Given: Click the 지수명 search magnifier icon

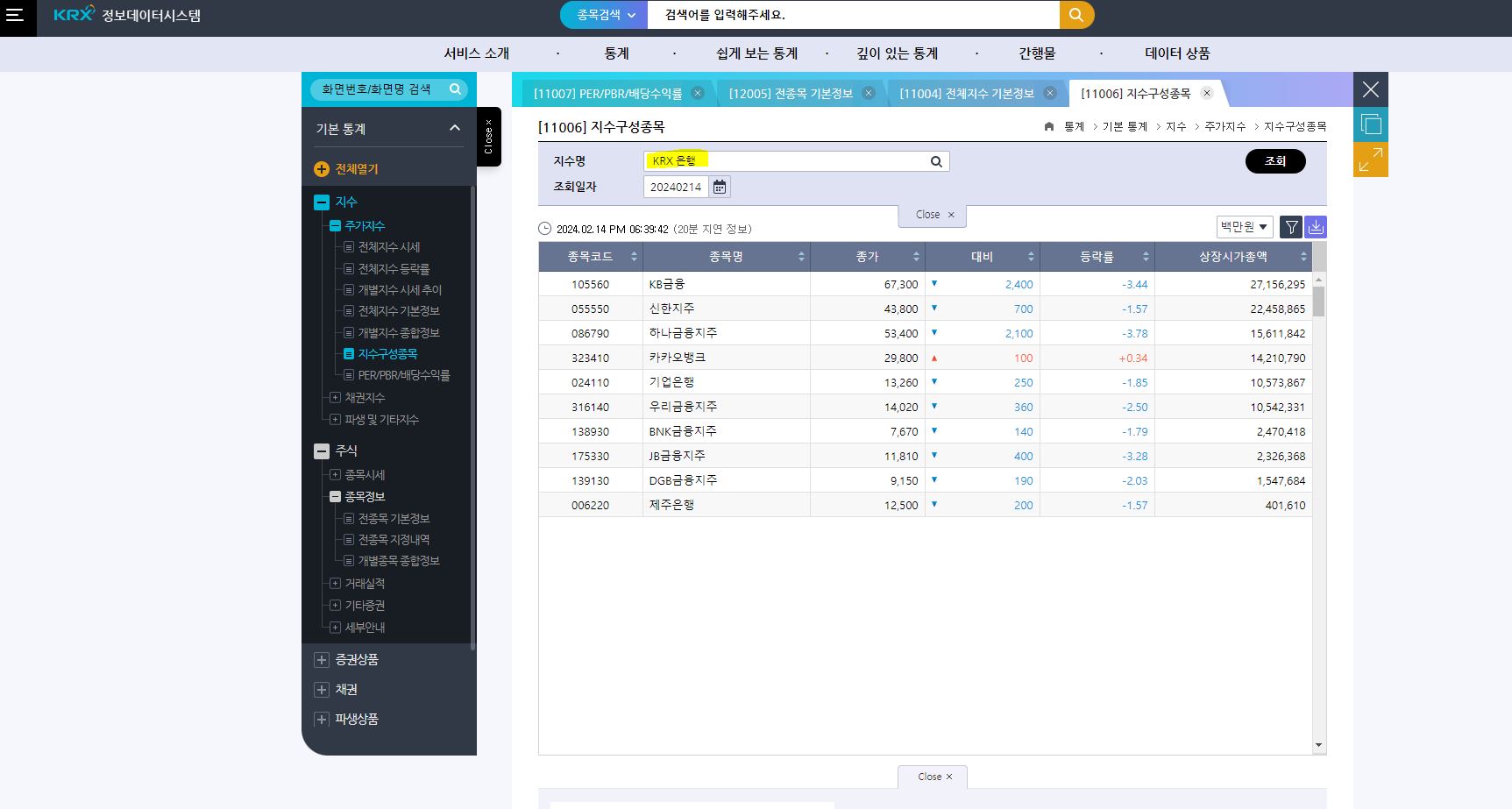Looking at the screenshot, I should pos(936,161).
